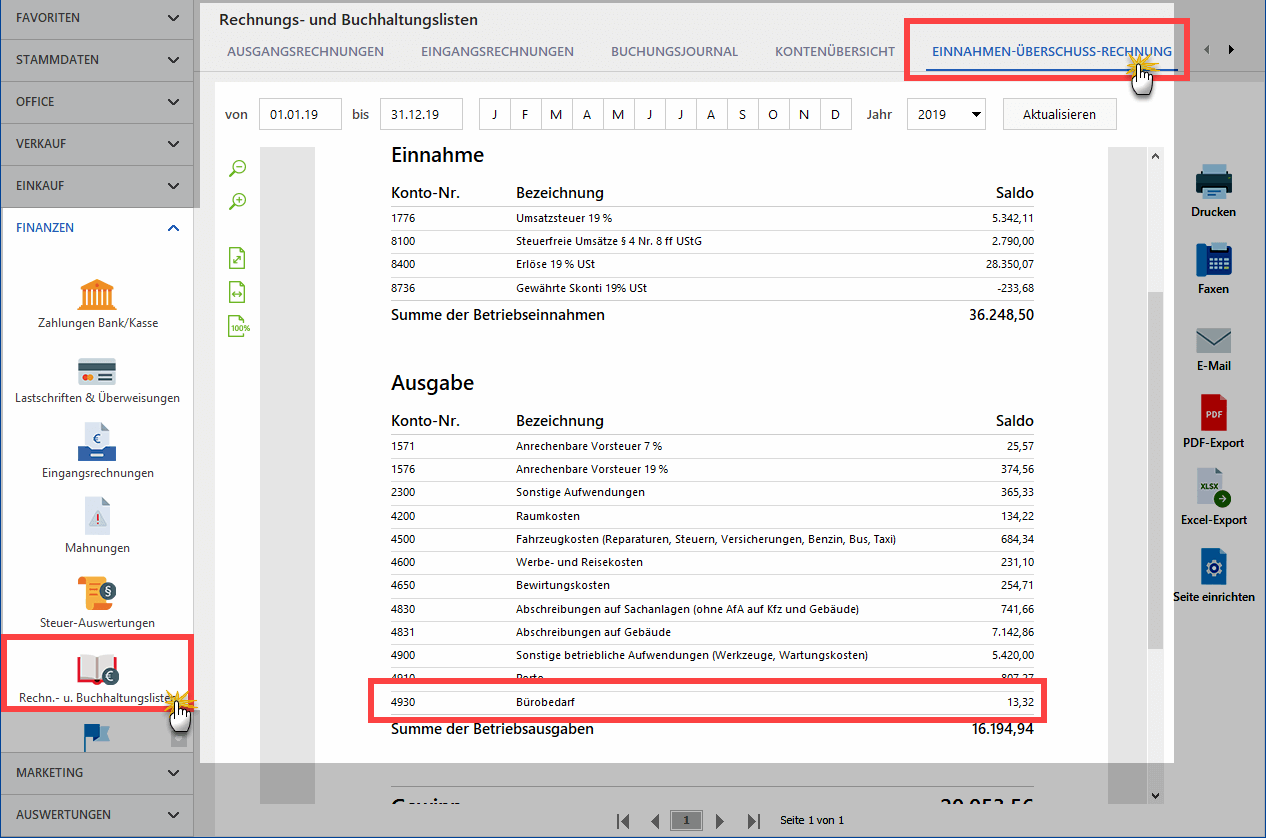Export the report as PDF
Image resolution: width=1266 pixels, height=838 pixels.
tap(1213, 422)
